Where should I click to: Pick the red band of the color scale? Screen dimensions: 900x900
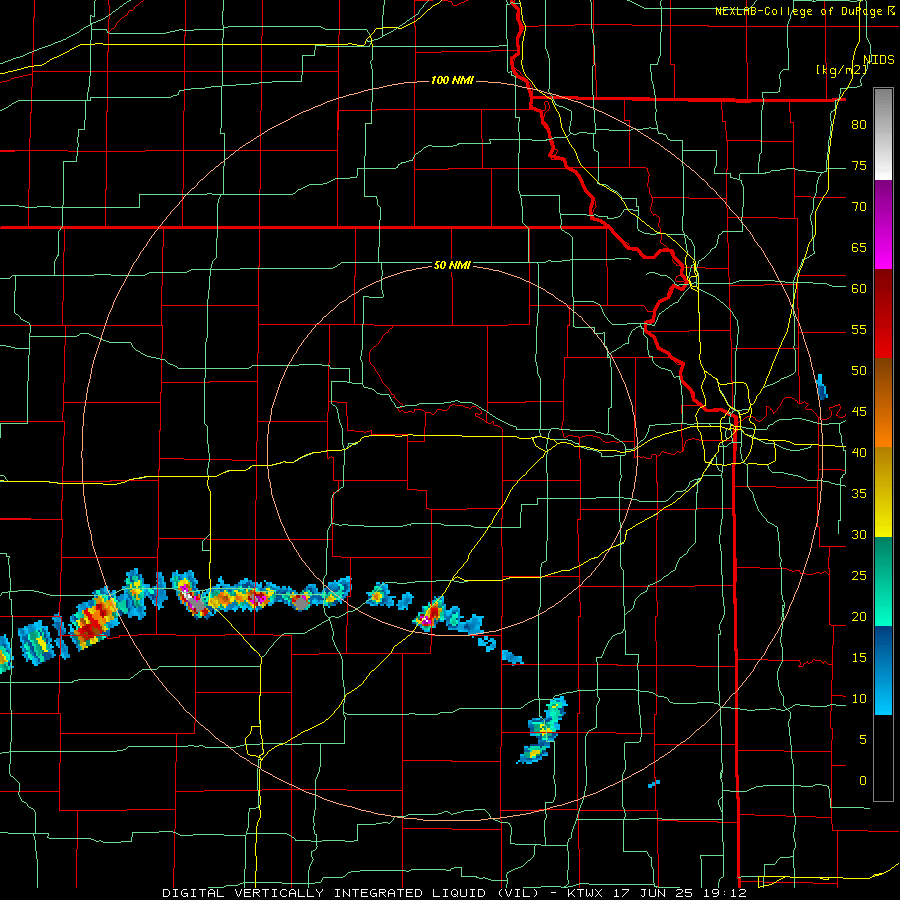click(883, 314)
